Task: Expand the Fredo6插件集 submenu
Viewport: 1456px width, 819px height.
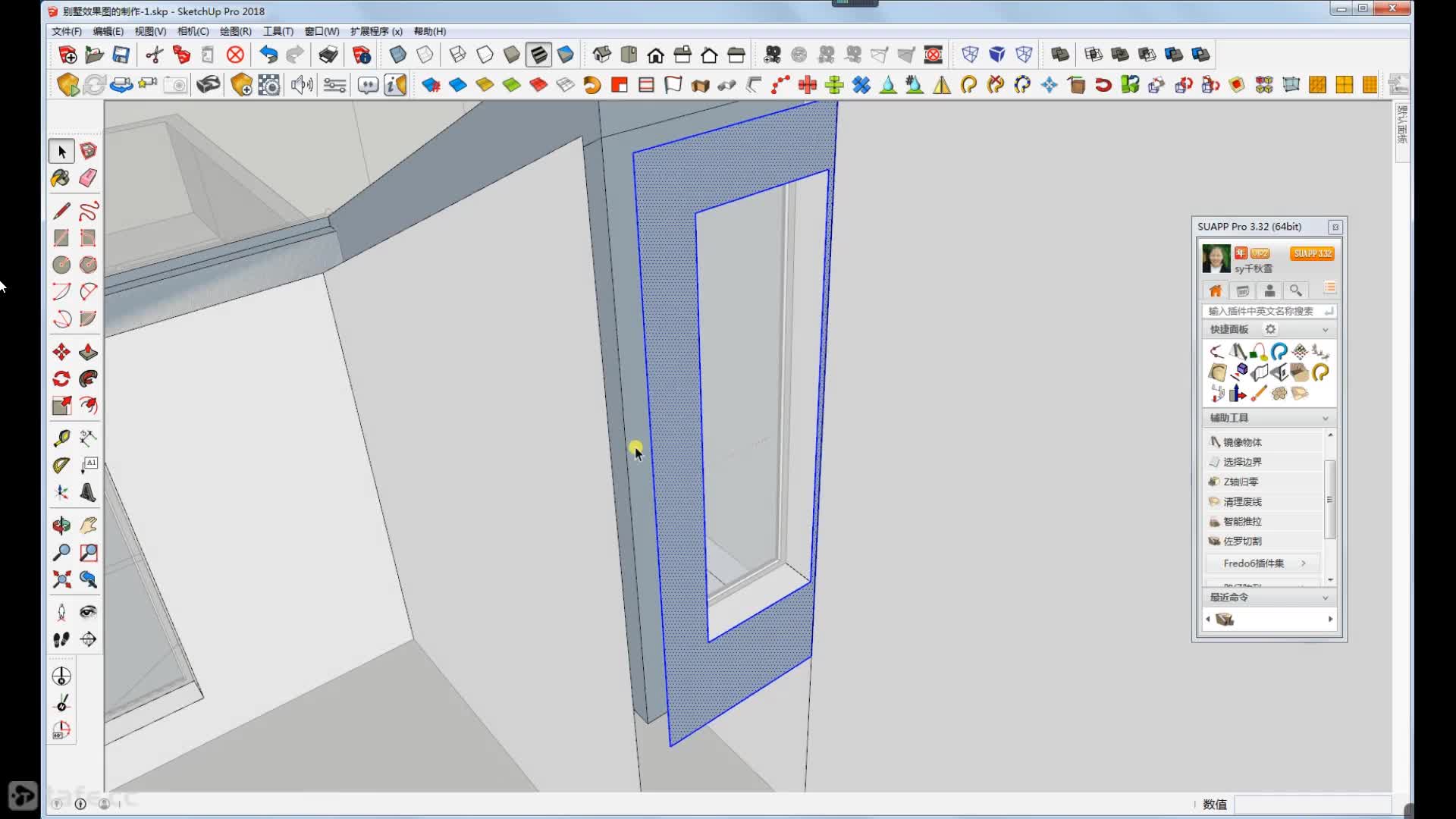Action: pos(1263,563)
